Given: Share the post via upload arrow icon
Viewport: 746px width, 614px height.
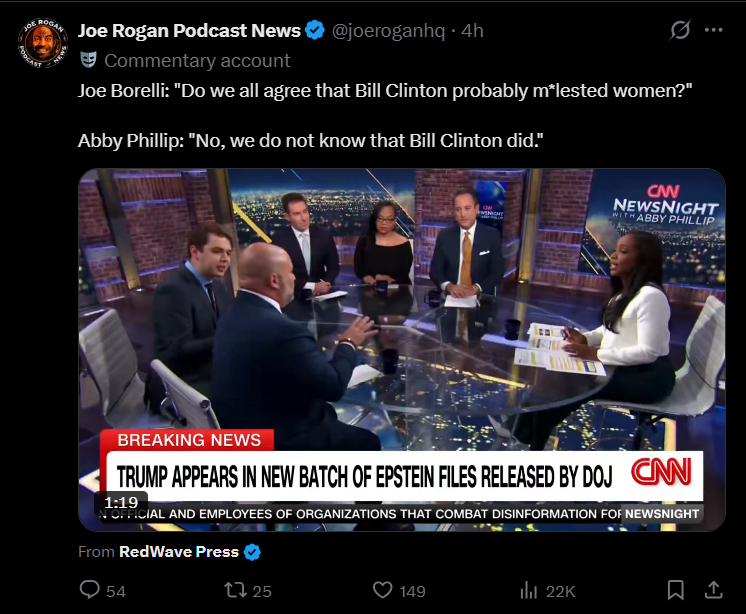Looking at the screenshot, I should tap(713, 590).
